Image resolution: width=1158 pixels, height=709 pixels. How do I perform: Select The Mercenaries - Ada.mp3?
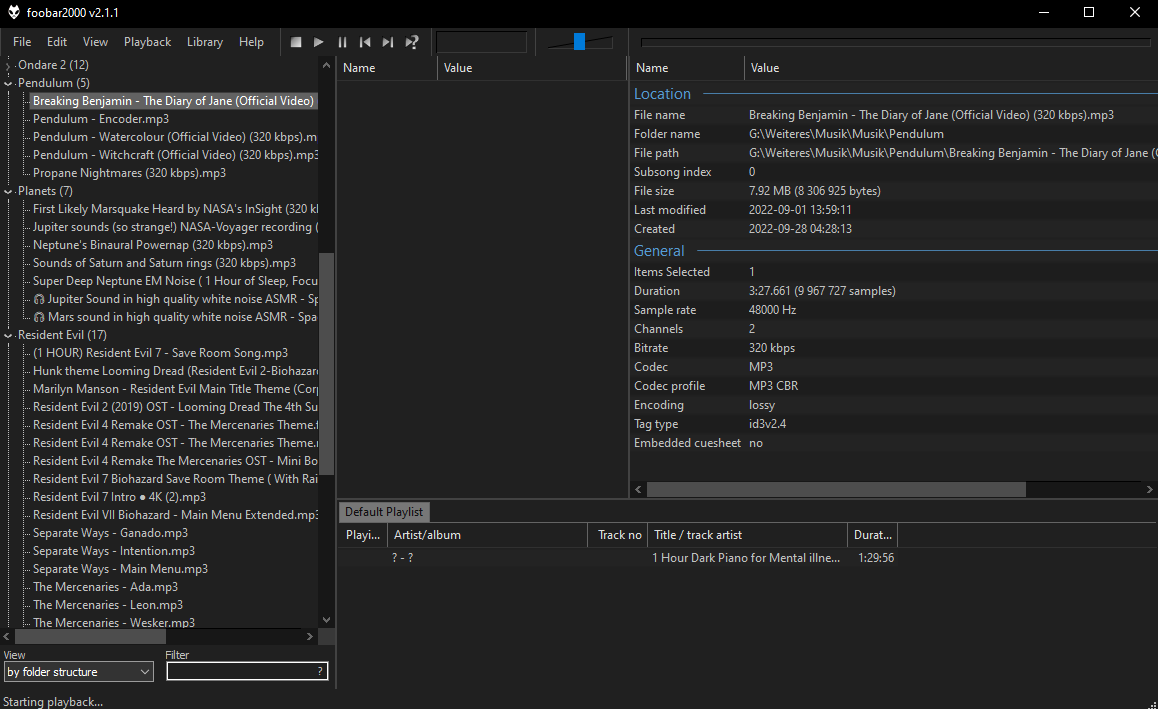[x=105, y=587]
